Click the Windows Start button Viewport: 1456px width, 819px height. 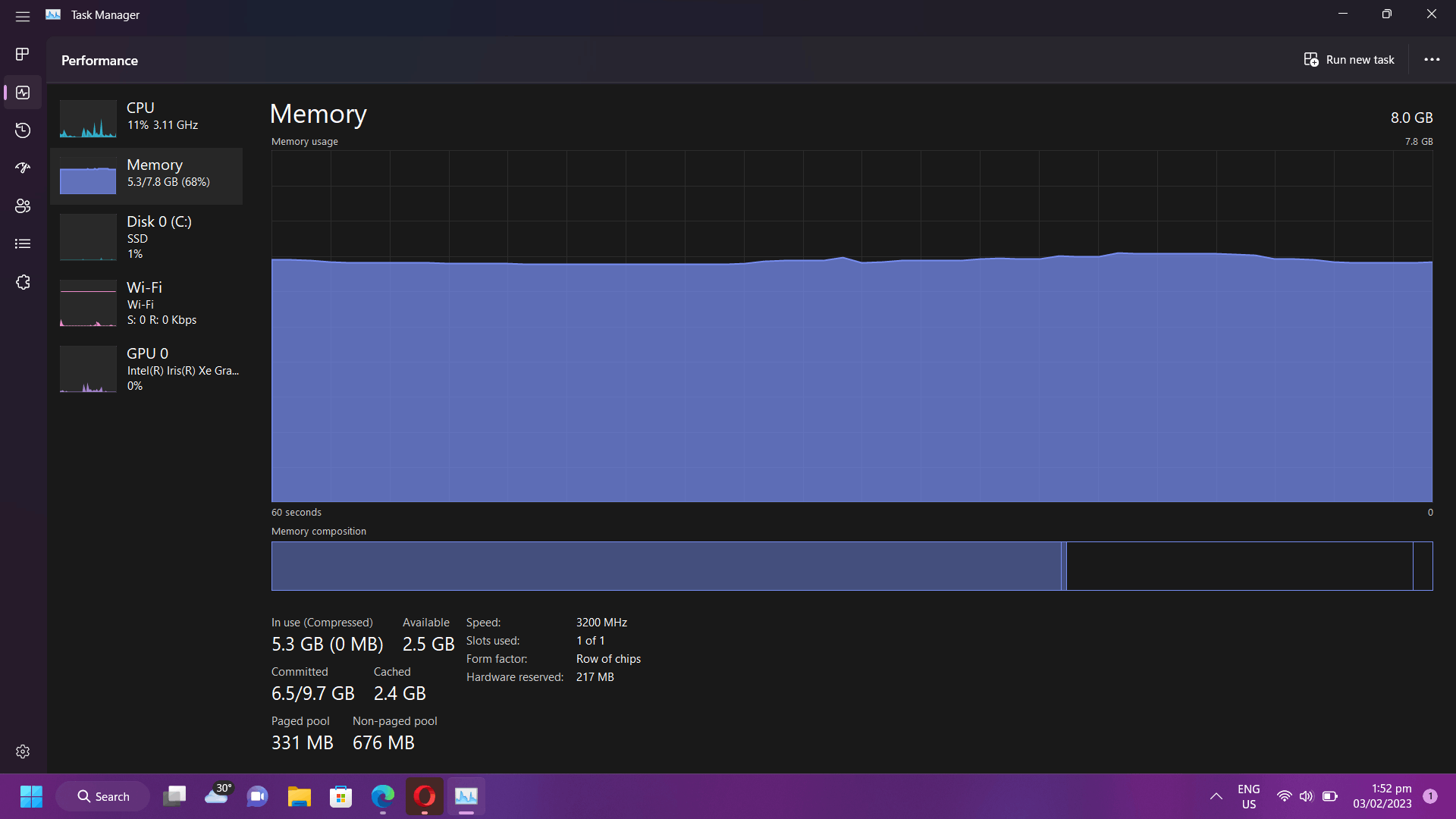[31, 796]
